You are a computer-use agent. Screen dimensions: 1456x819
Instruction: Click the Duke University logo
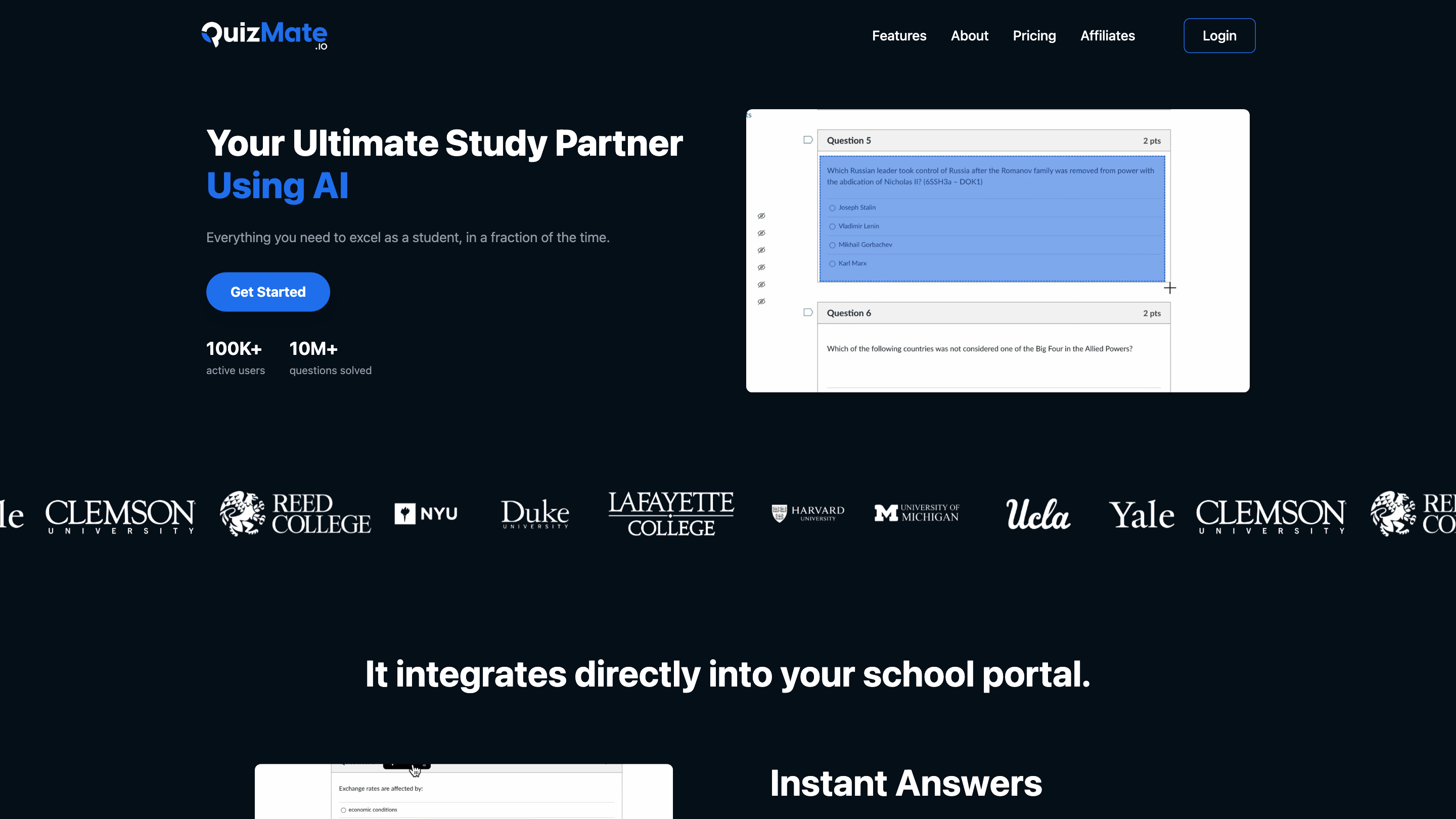point(535,513)
